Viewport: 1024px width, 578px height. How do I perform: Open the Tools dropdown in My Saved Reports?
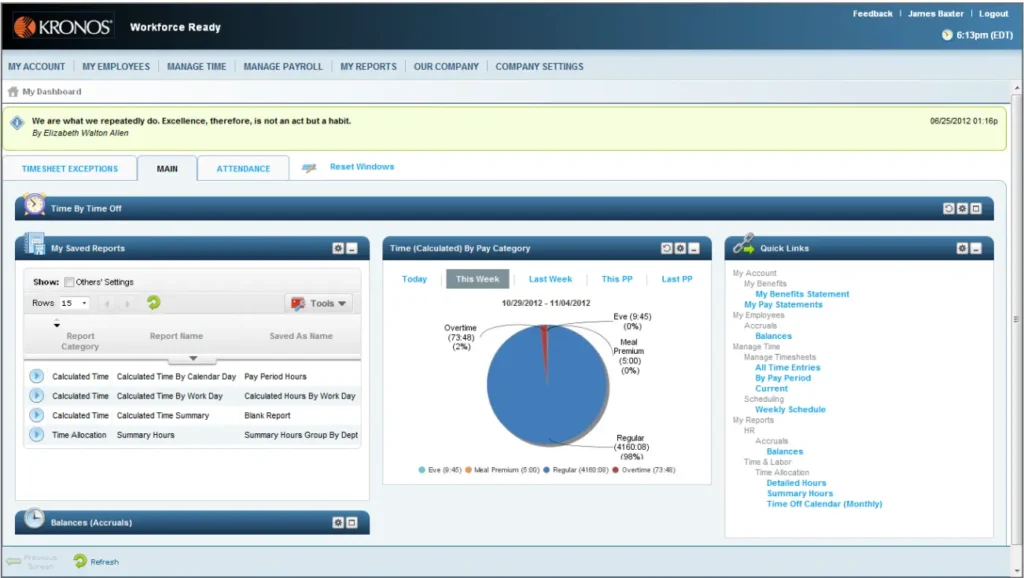point(319,302)
